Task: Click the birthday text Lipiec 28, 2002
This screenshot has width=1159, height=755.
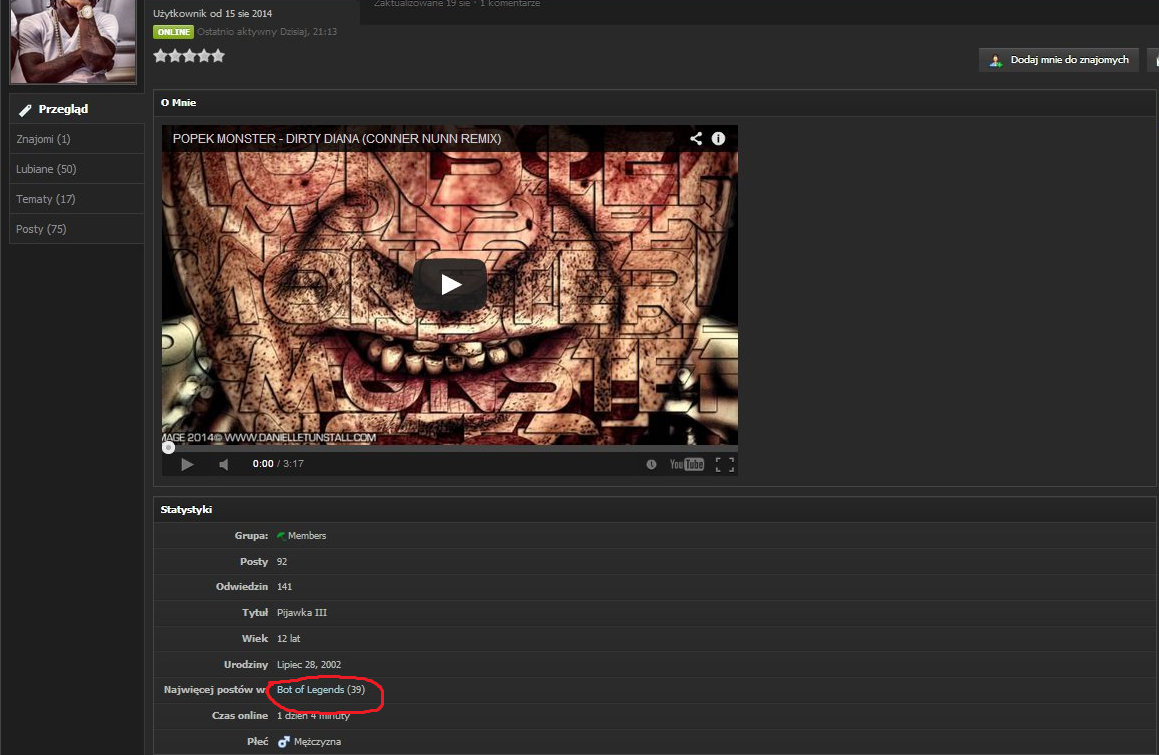Action: 309,664
